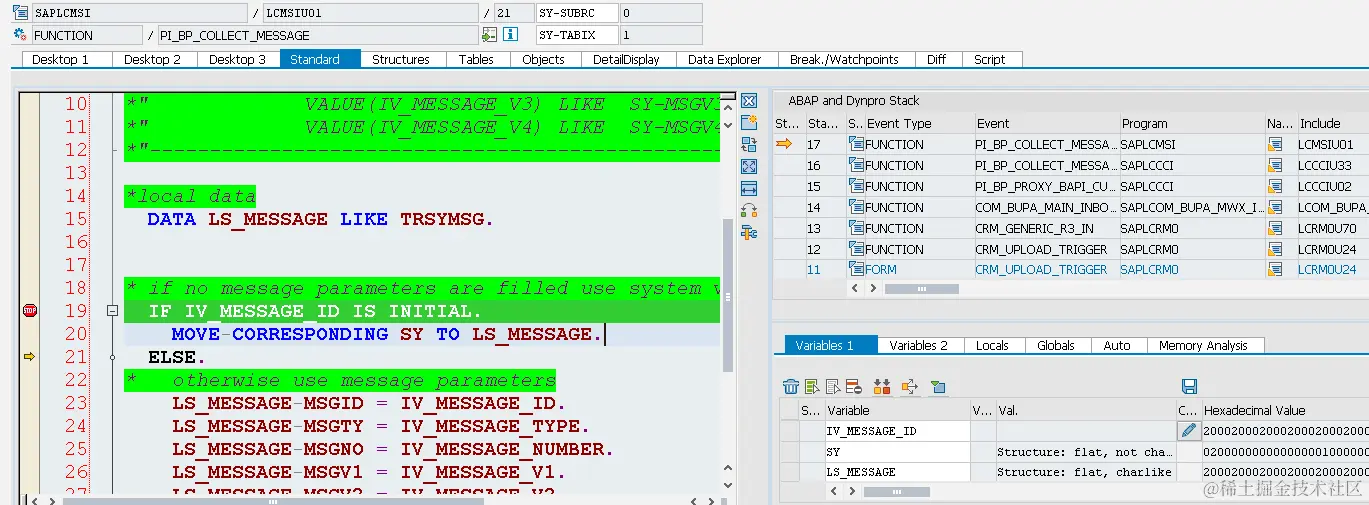This screenshot has height=505, width=1369.
Task: Open the Objects tab
Action: (x=543, y=59)
